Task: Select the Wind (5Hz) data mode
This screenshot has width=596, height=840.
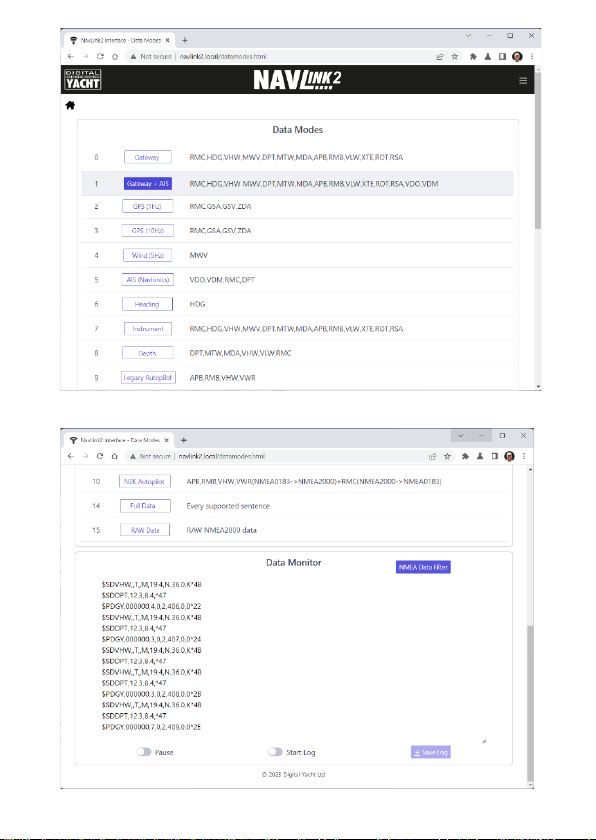Action: click(148, 255)
